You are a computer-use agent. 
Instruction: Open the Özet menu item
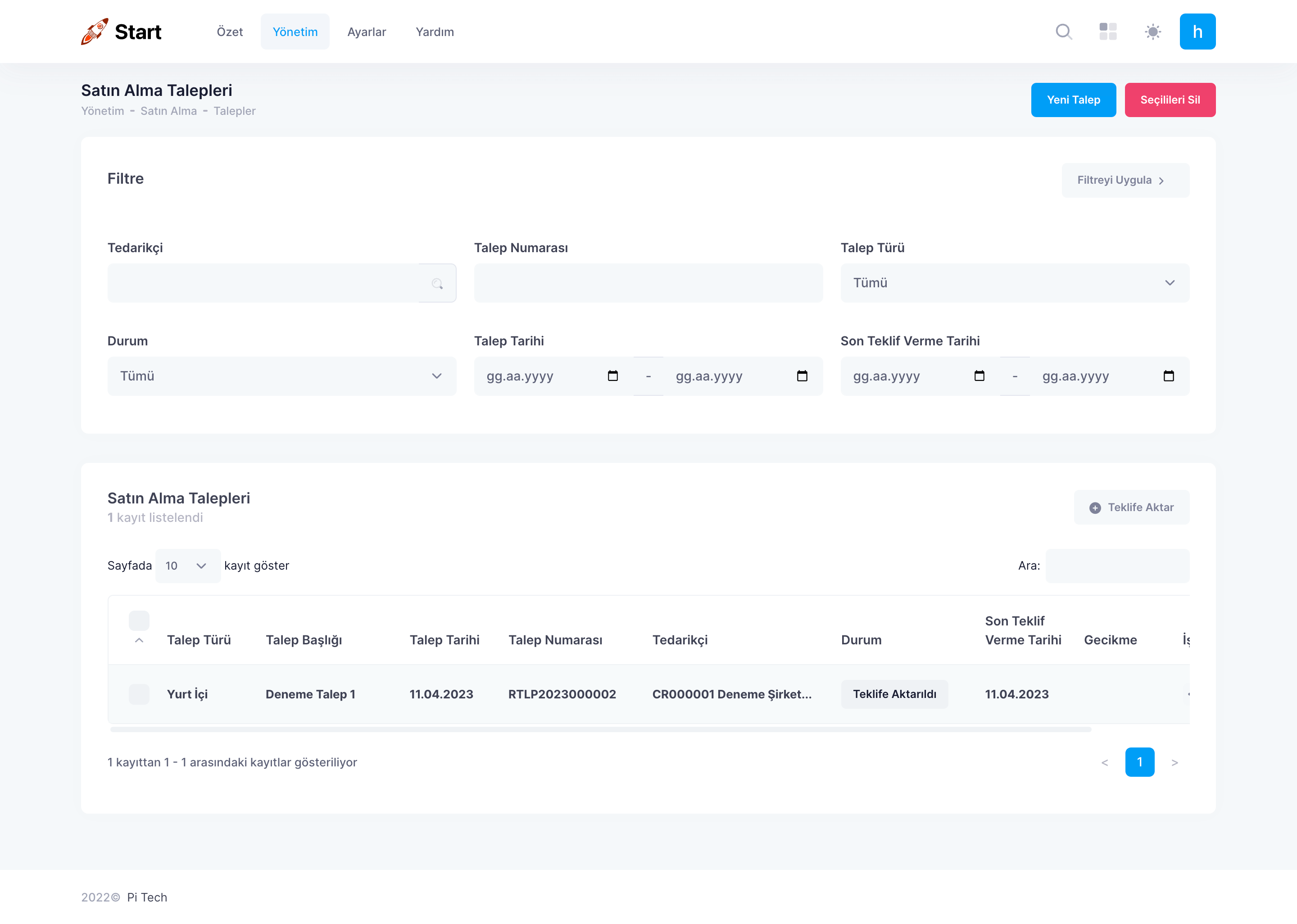coord(229,32)
